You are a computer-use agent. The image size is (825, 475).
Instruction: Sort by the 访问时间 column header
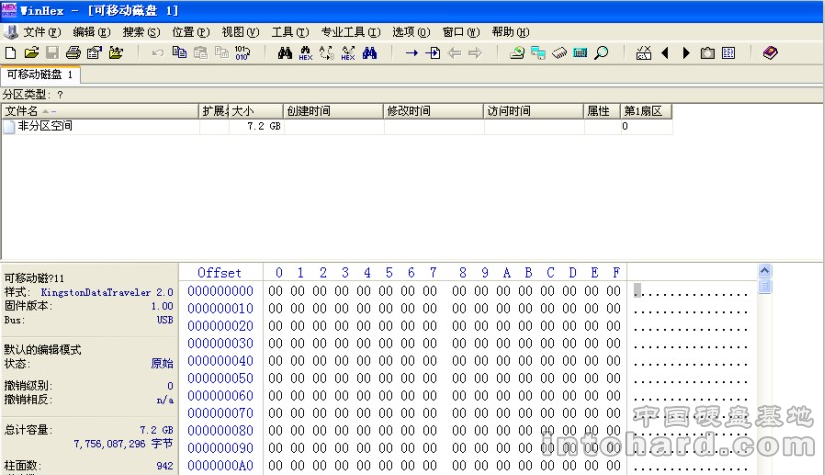click(x=534, y=111)
